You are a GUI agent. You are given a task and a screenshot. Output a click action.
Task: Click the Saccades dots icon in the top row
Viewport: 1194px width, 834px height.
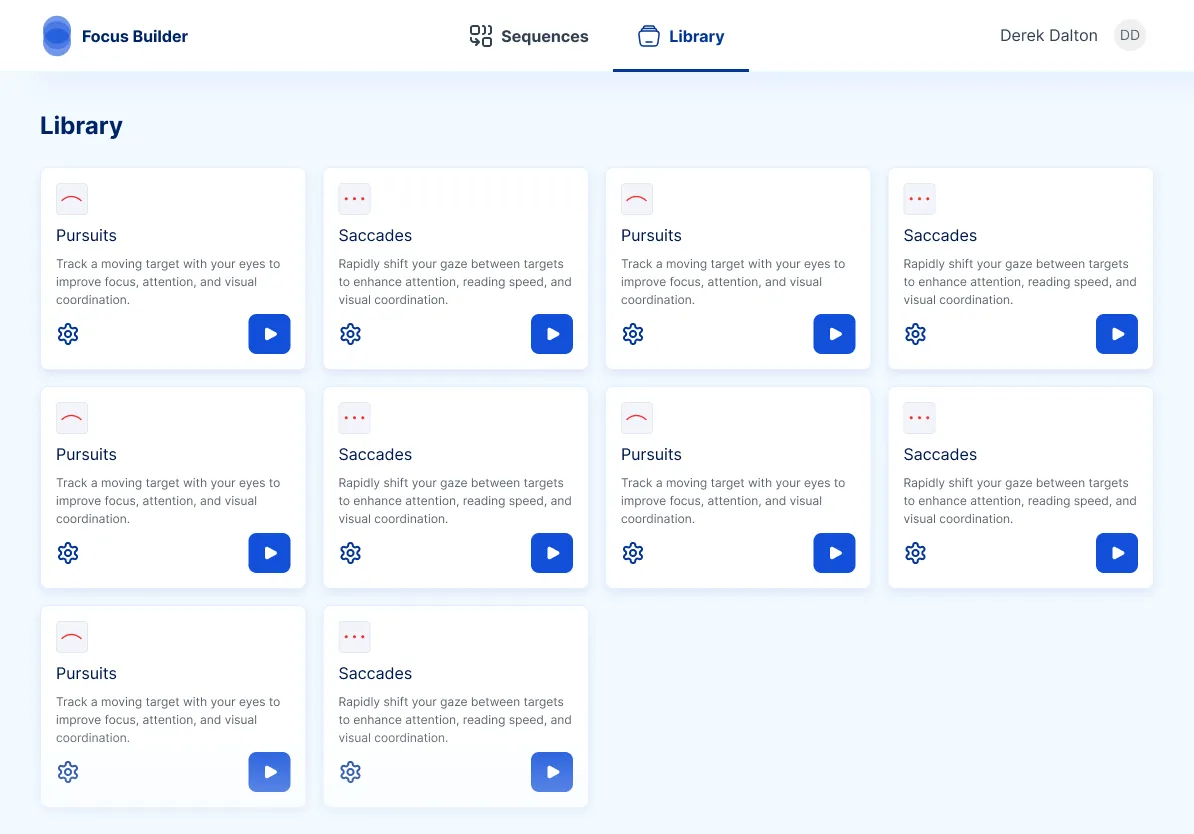[x=354, y=198]
